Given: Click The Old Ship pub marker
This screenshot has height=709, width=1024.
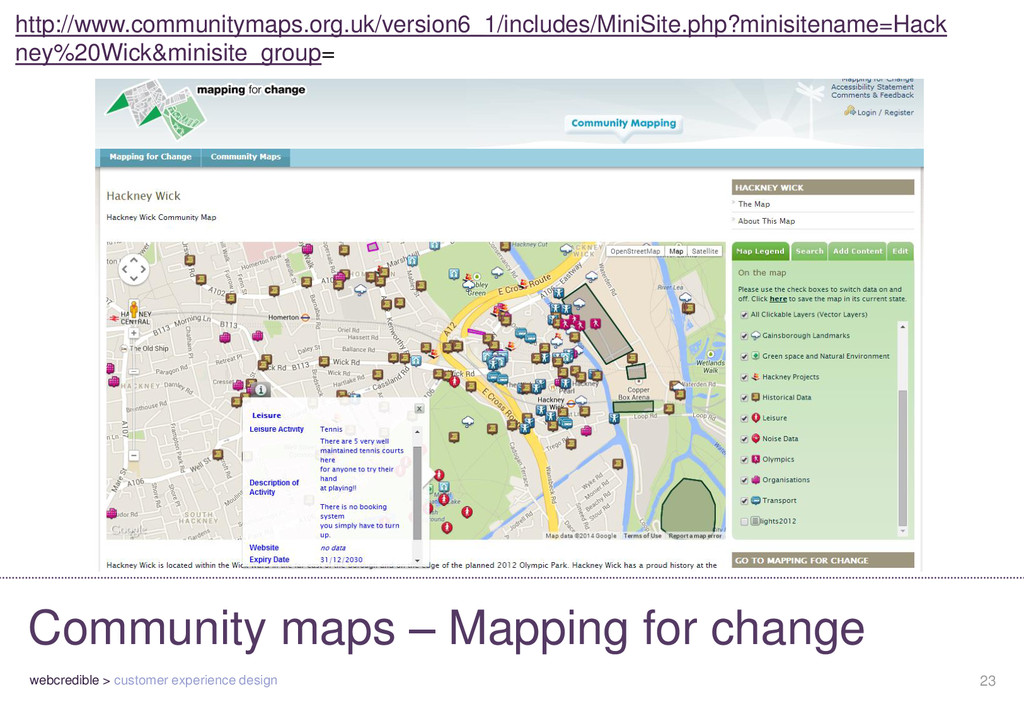Looking at the screenshot, I should (x=124, y=349).
